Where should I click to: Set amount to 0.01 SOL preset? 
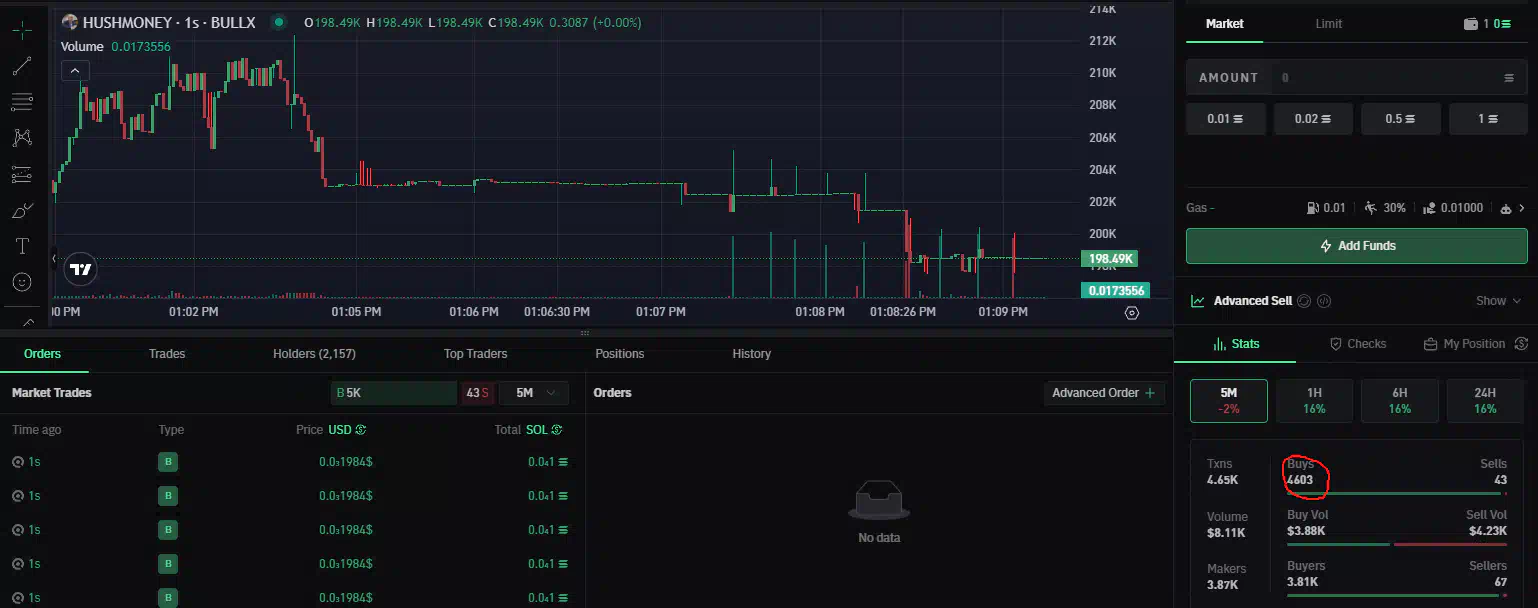point(1226,119)
